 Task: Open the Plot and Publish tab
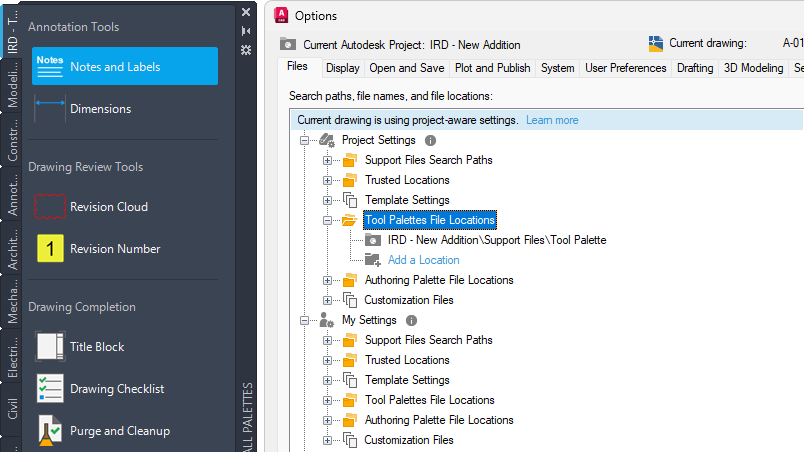tap(492, 68)
